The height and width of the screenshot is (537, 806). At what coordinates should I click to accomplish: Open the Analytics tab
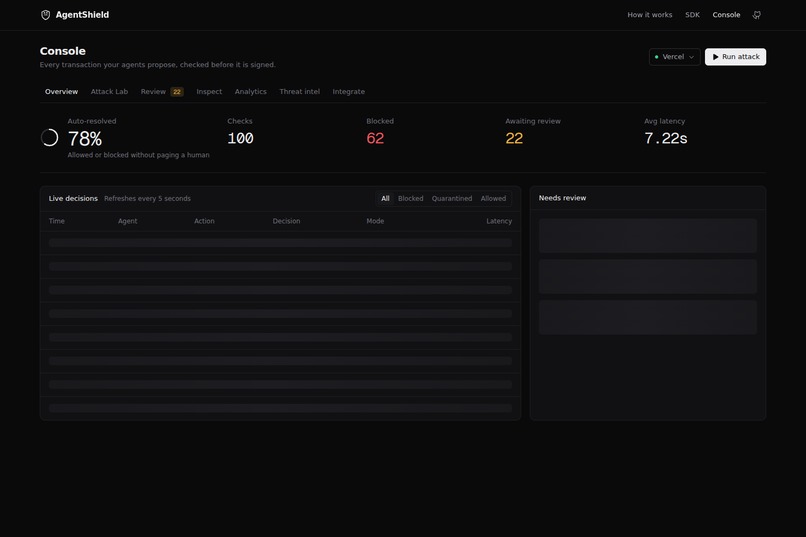point(250,91)
